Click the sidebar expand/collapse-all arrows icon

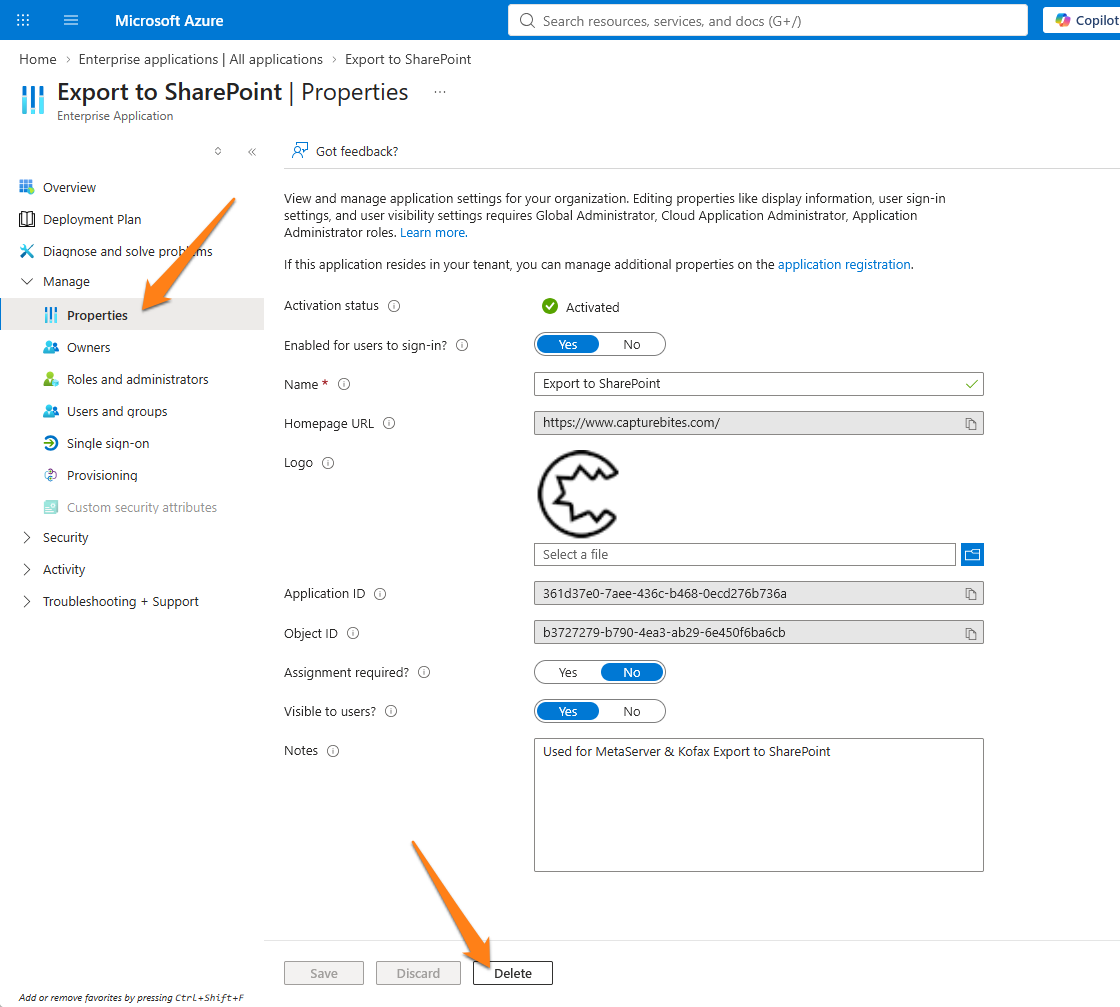(218, 151)
